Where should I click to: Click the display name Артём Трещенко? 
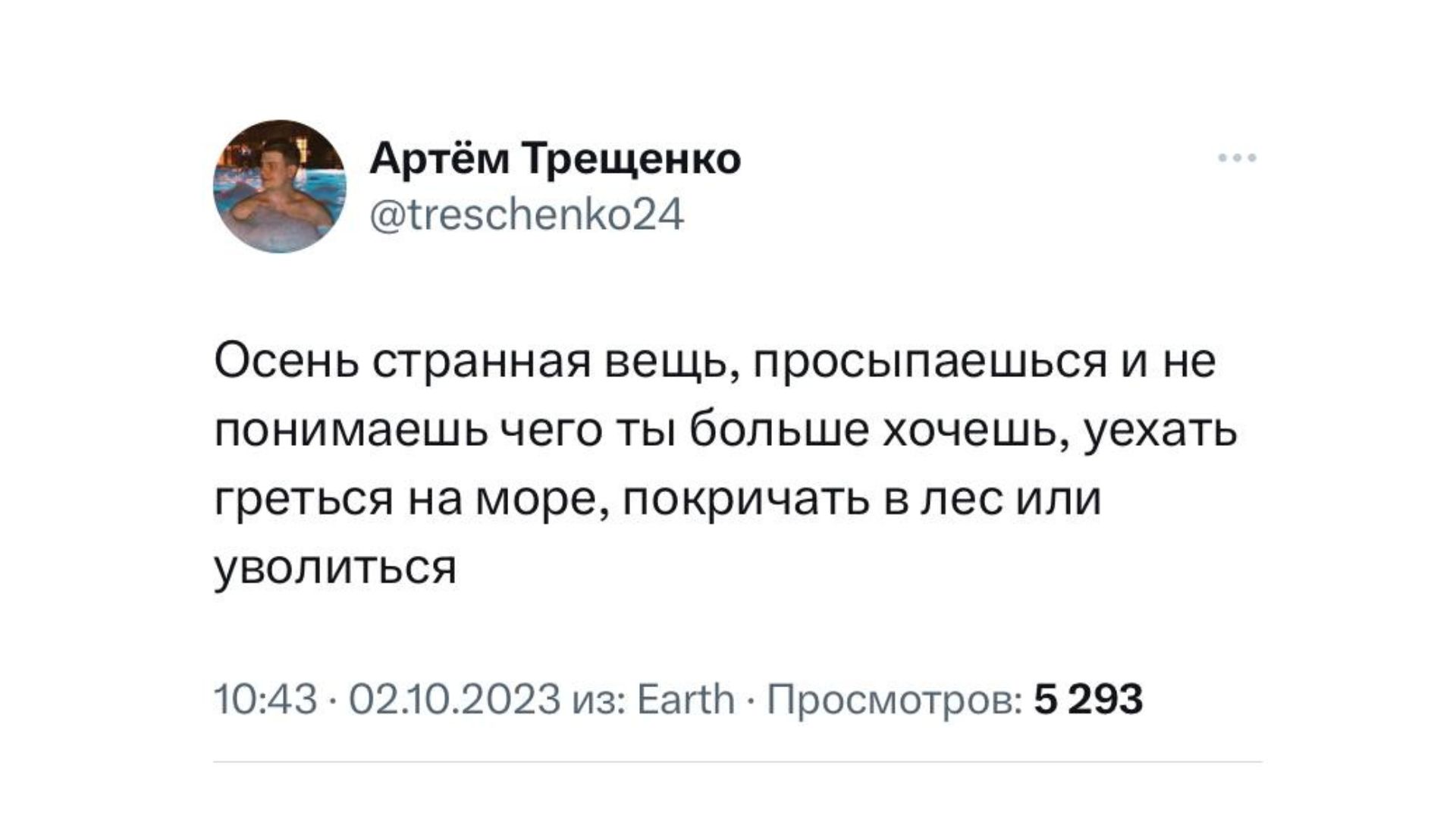coord(555,159)
